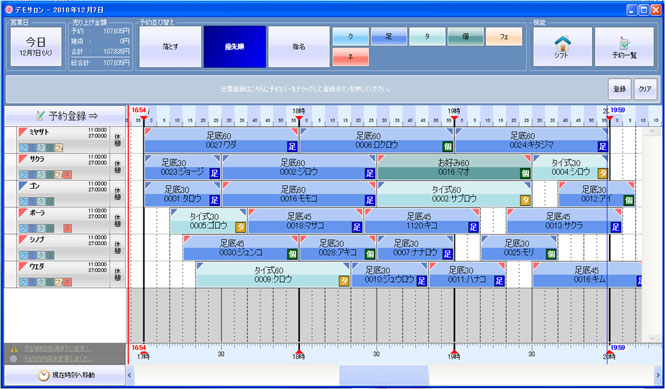Select the red ネ category filter

(x=351, y=57)
